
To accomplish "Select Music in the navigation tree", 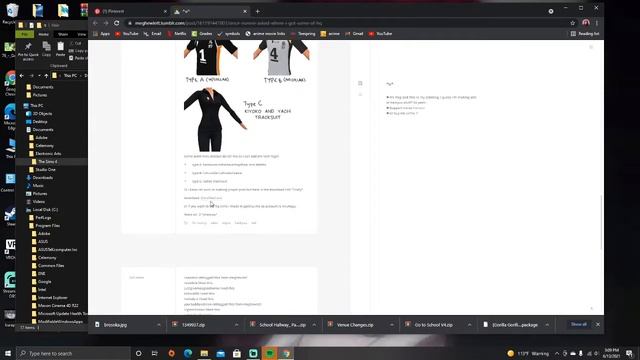I will 35,186.
